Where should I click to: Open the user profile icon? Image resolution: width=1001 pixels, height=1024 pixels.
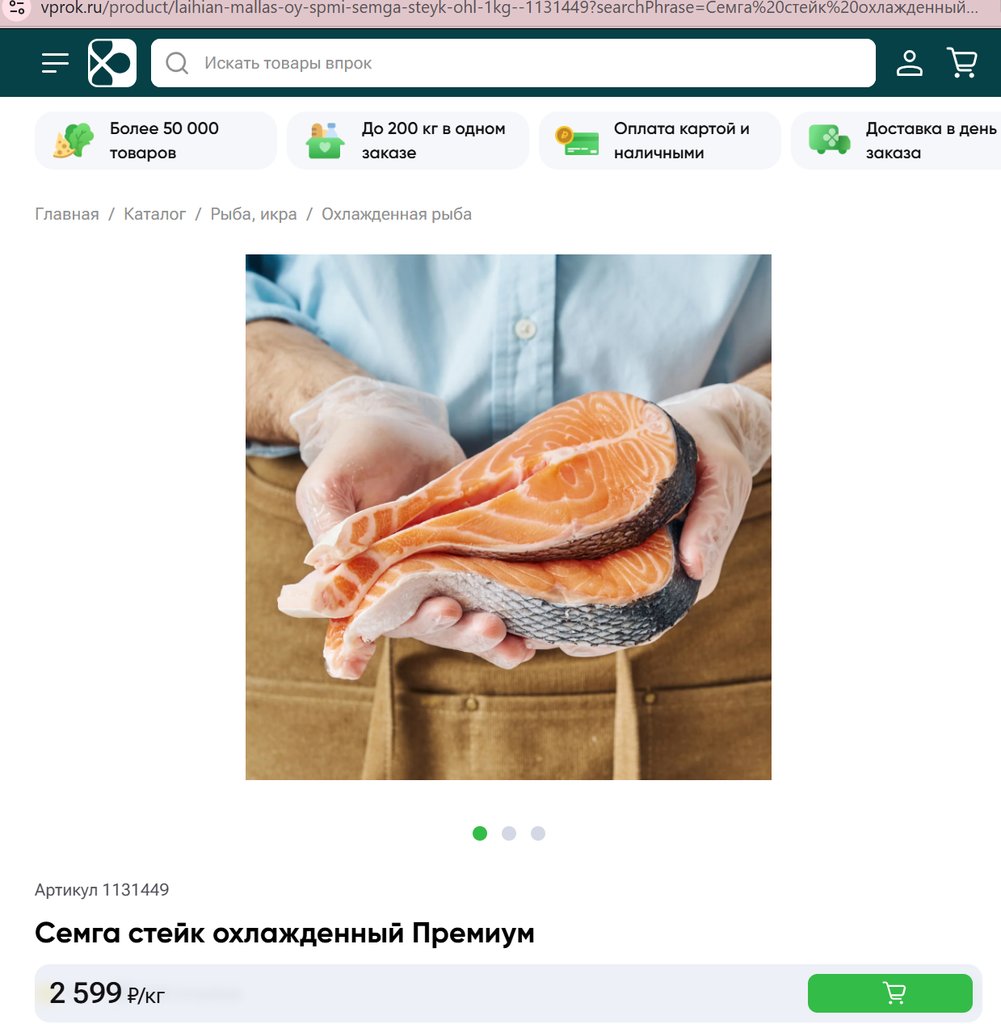tap(909, 63)
